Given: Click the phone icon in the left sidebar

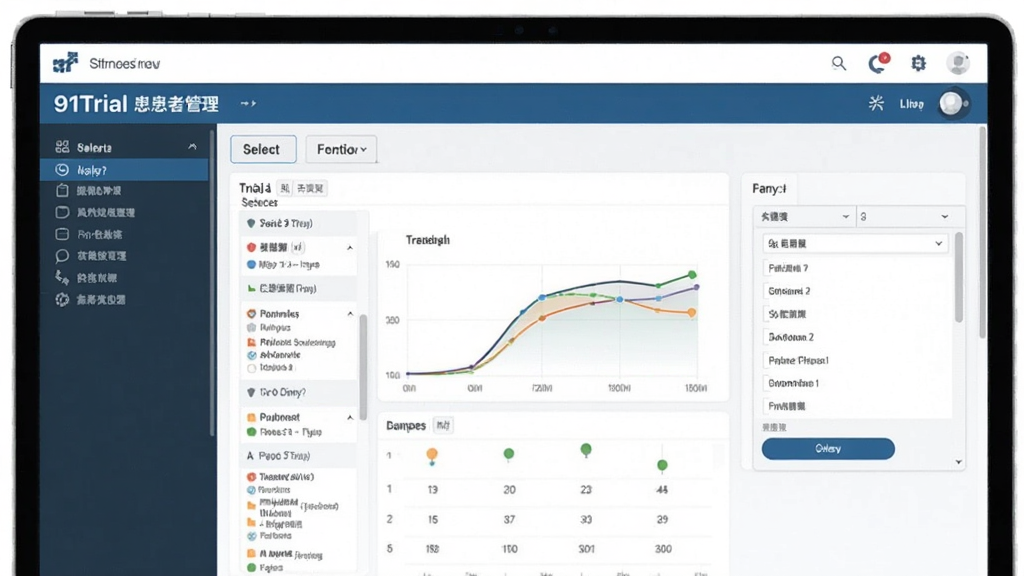Looking at the screenshot, I should tap(62, 278).
